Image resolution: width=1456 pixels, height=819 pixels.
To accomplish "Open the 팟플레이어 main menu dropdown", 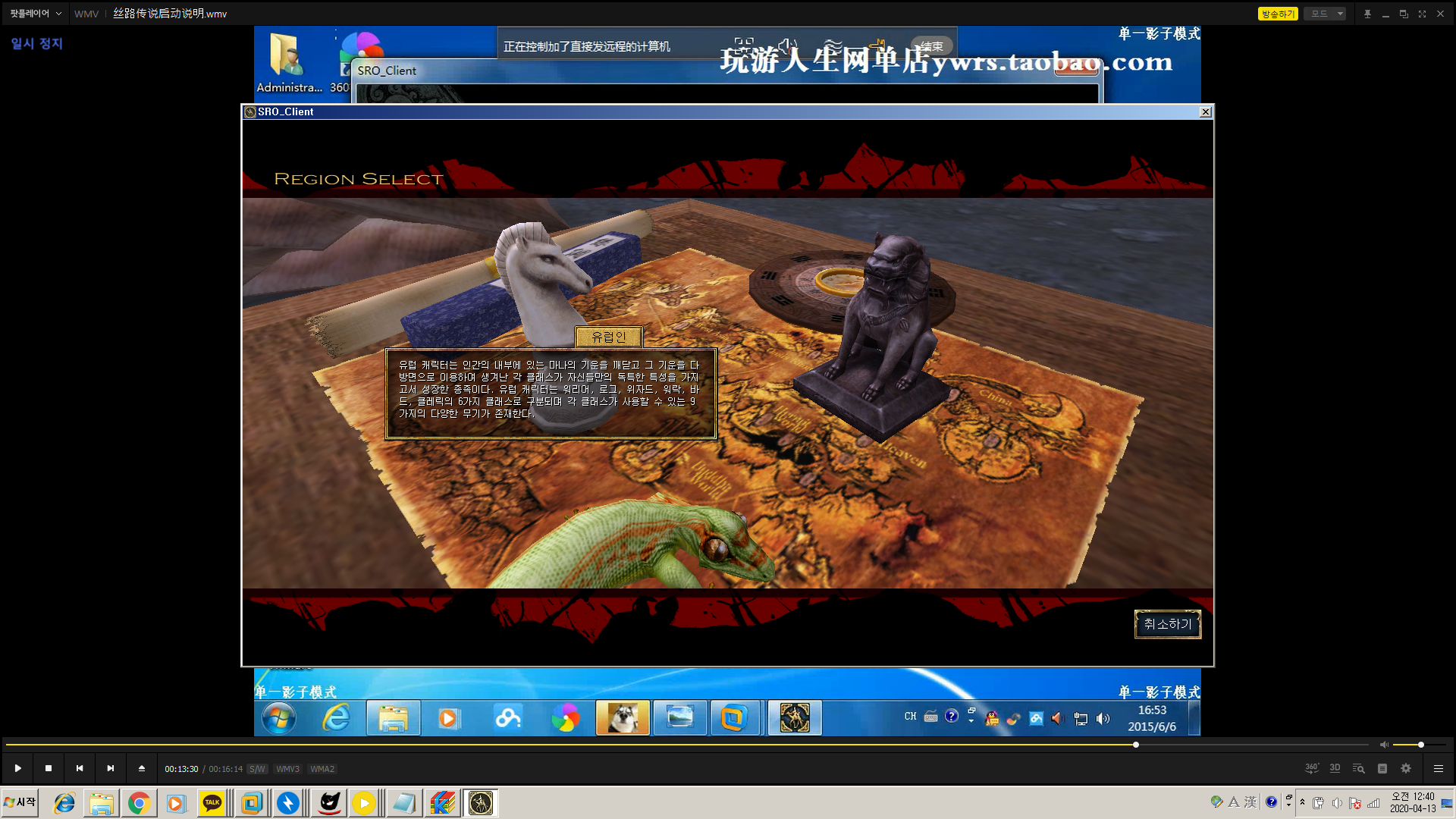I will coord(35,14).
